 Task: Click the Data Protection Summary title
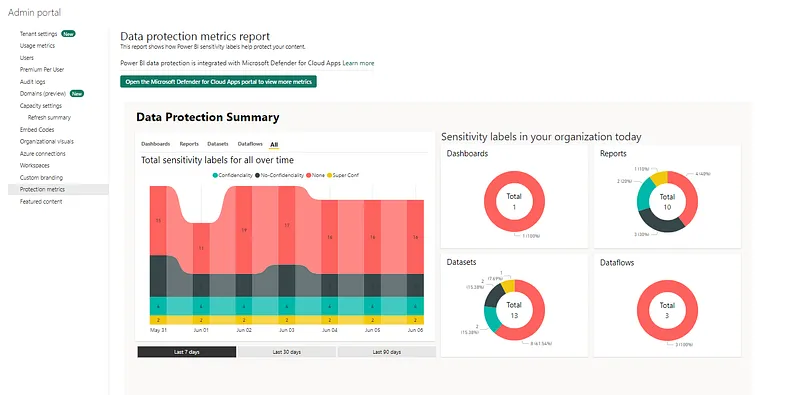point(208,117)
